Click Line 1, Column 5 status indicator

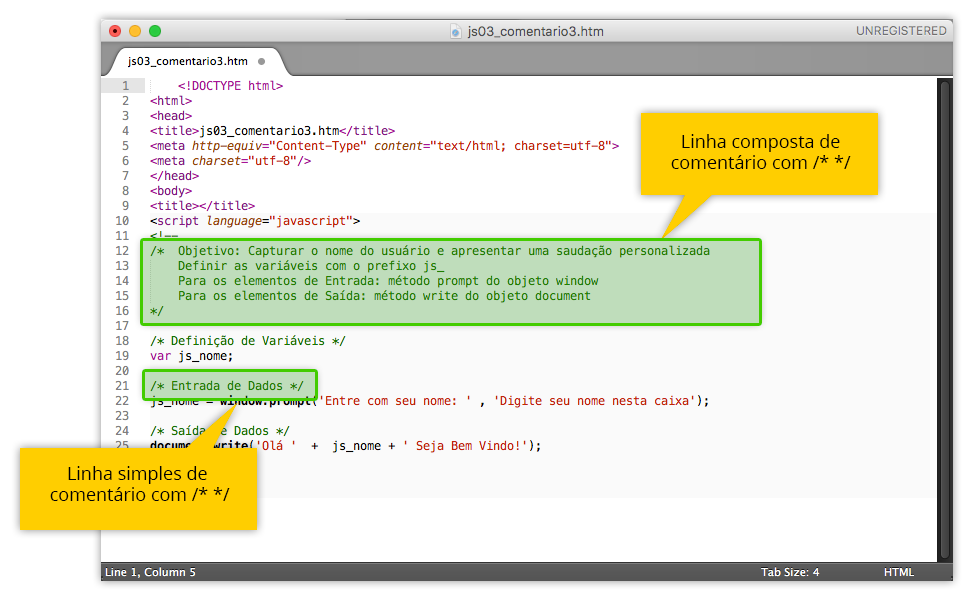click(151, 572)
